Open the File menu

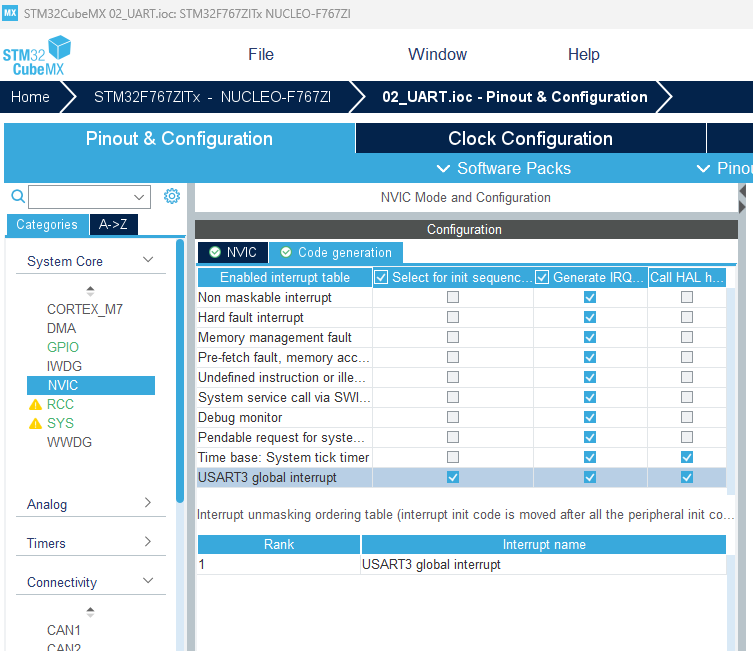point(261,54)
